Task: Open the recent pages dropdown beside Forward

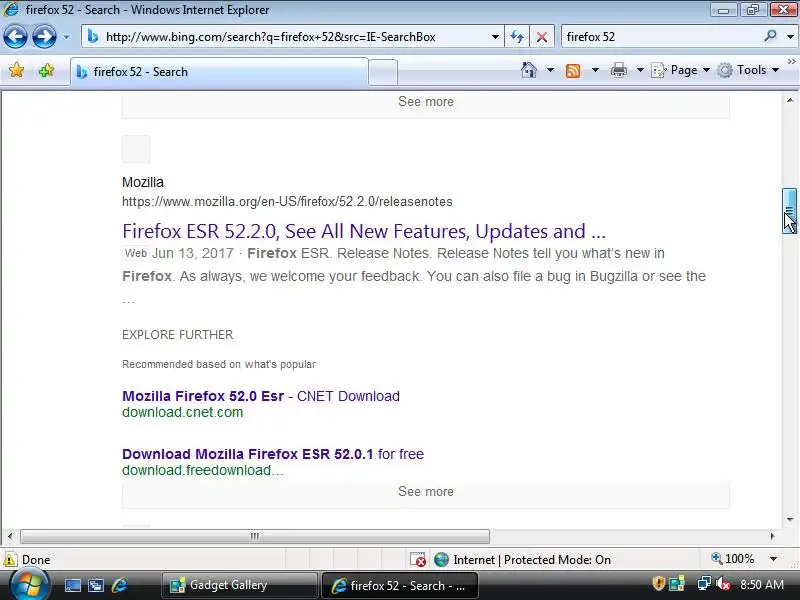Action: coord(66,37)
